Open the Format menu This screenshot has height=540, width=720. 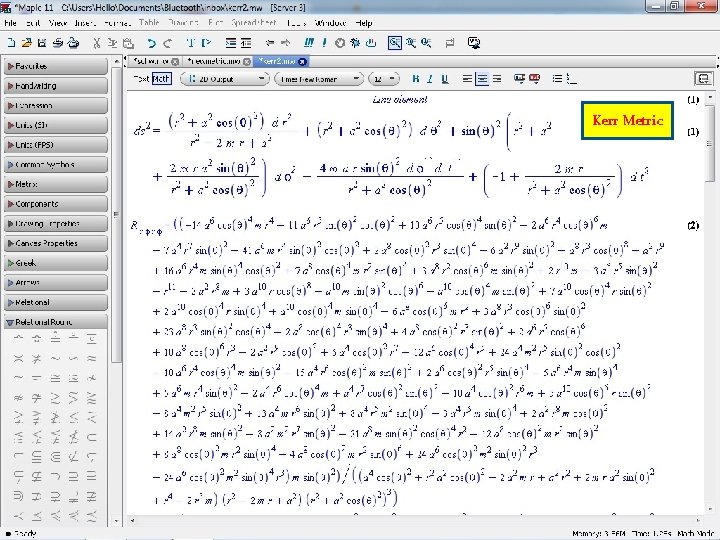coord(117,23)
